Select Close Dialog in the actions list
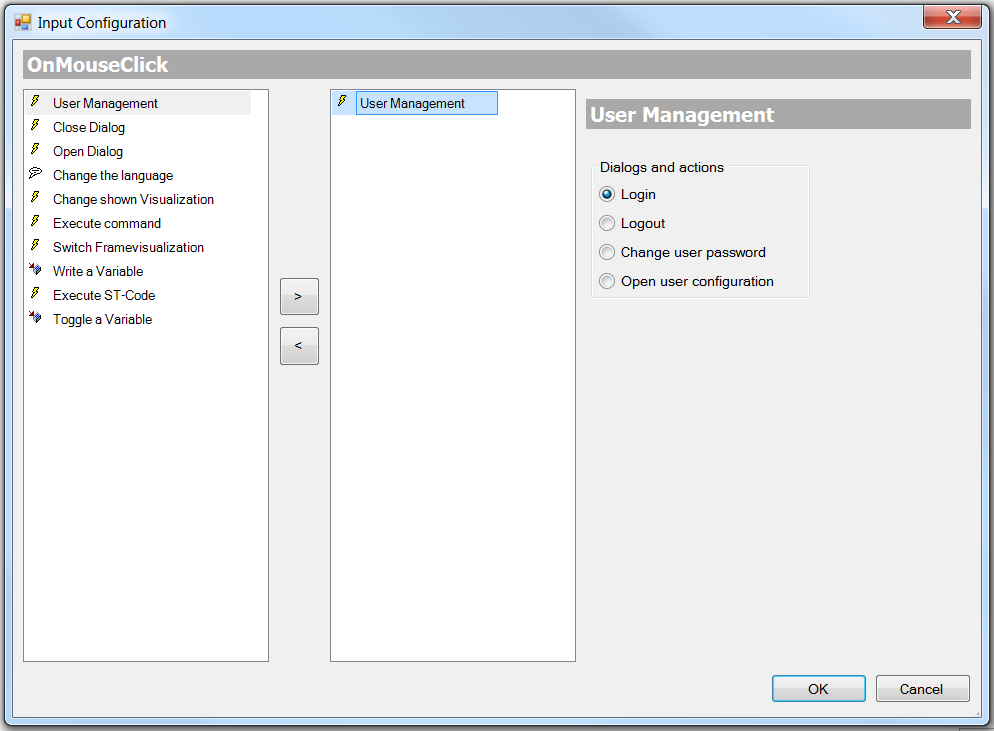Viewport: 994px width, 731px height. point(89,127)
